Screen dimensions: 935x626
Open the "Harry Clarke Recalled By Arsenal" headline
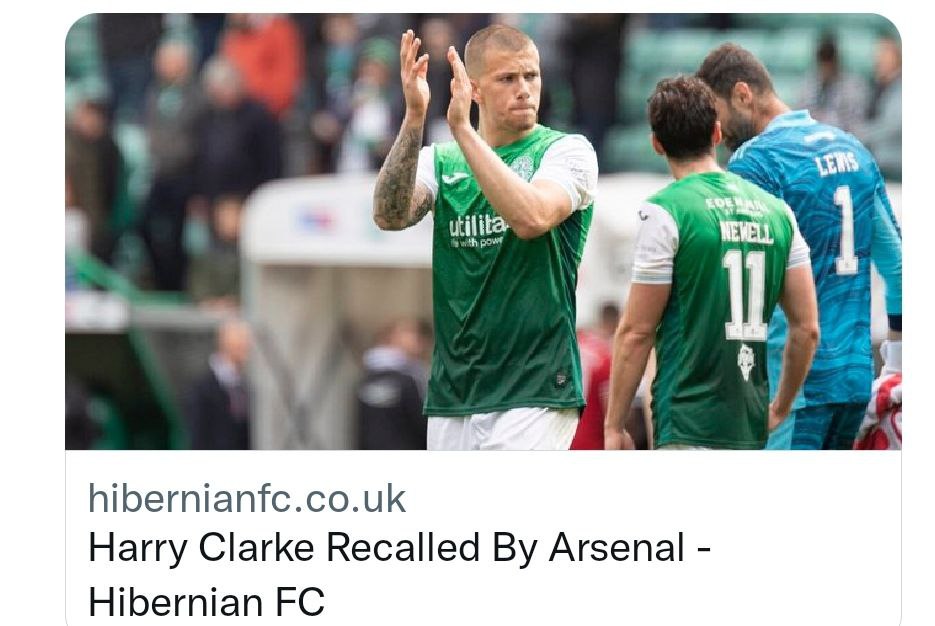[x=399, y=547]
